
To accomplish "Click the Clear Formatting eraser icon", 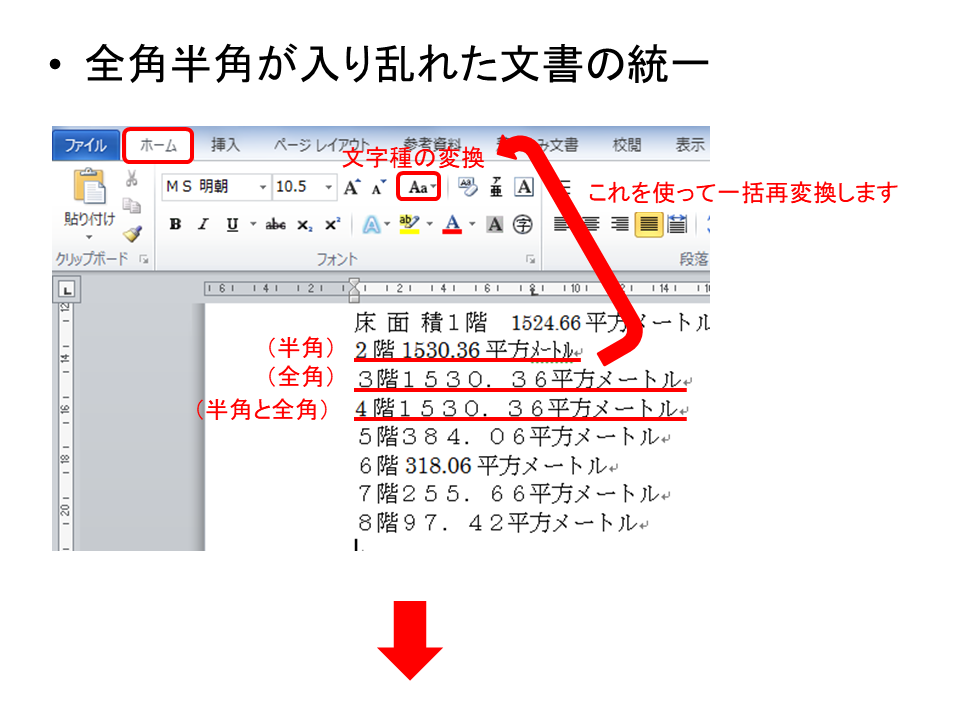I will click(x=468, y=187).
